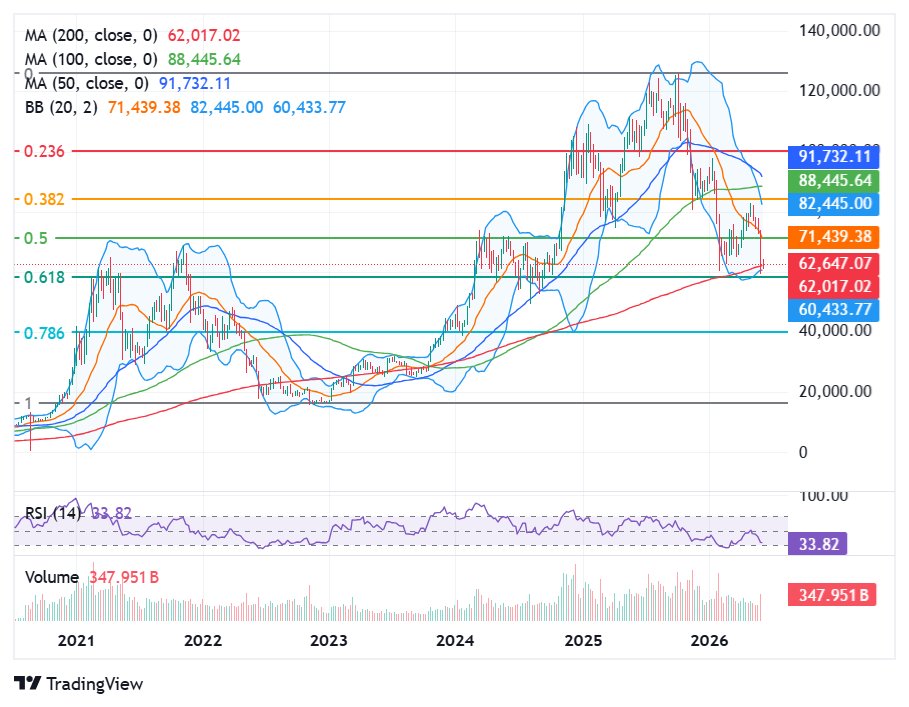Click the TradingView logo link

[78, 684]
